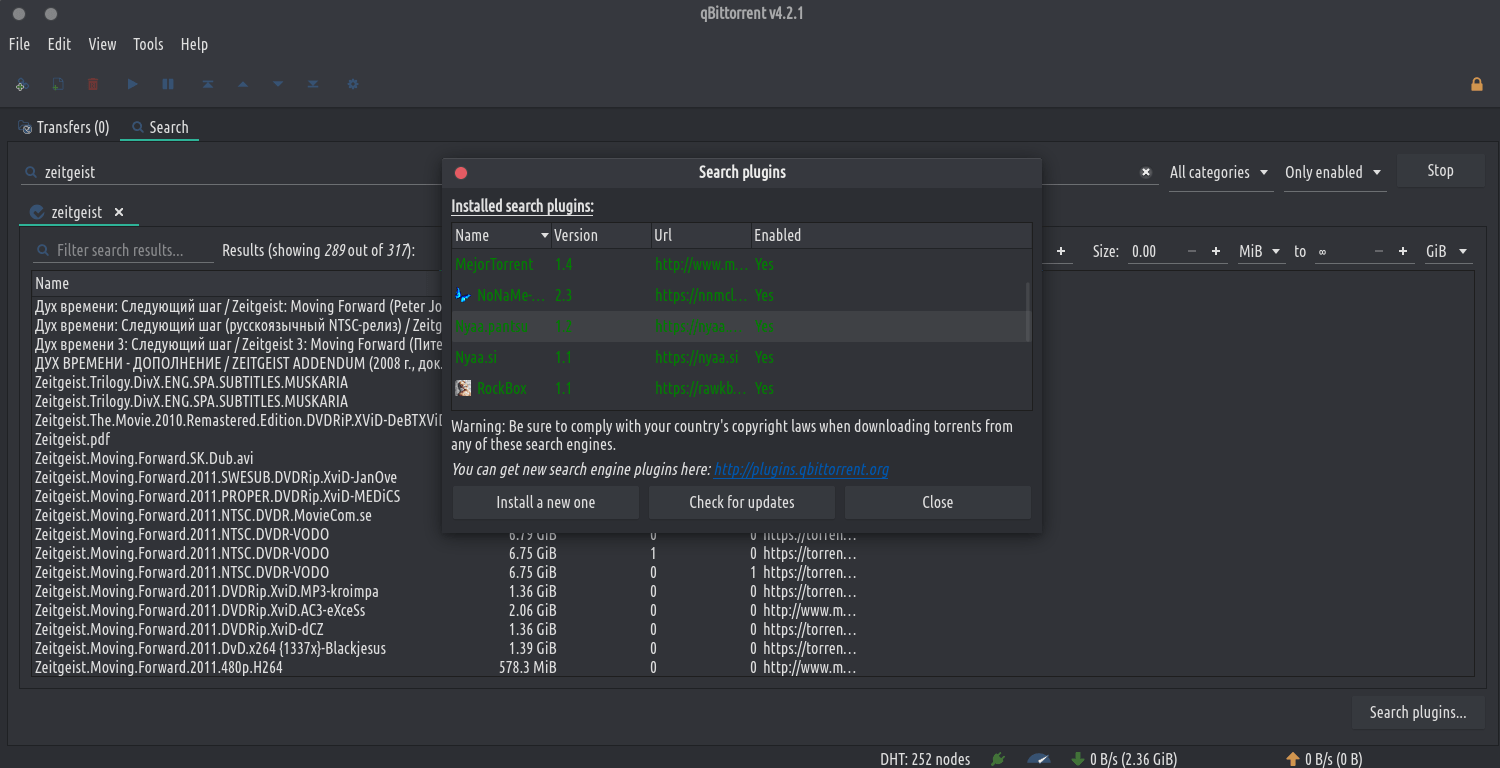Decrease maximum size with minus stepper
Image resolution: width=1500 pixels, height=768 pixels.
[x=1379, y=251]
